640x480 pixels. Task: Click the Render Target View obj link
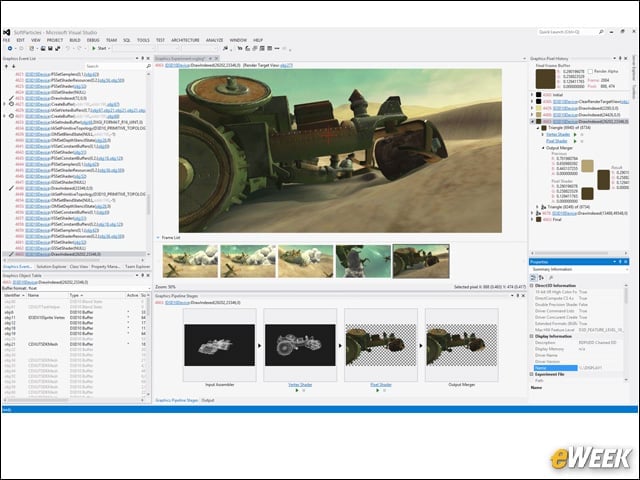click(286, 65)
